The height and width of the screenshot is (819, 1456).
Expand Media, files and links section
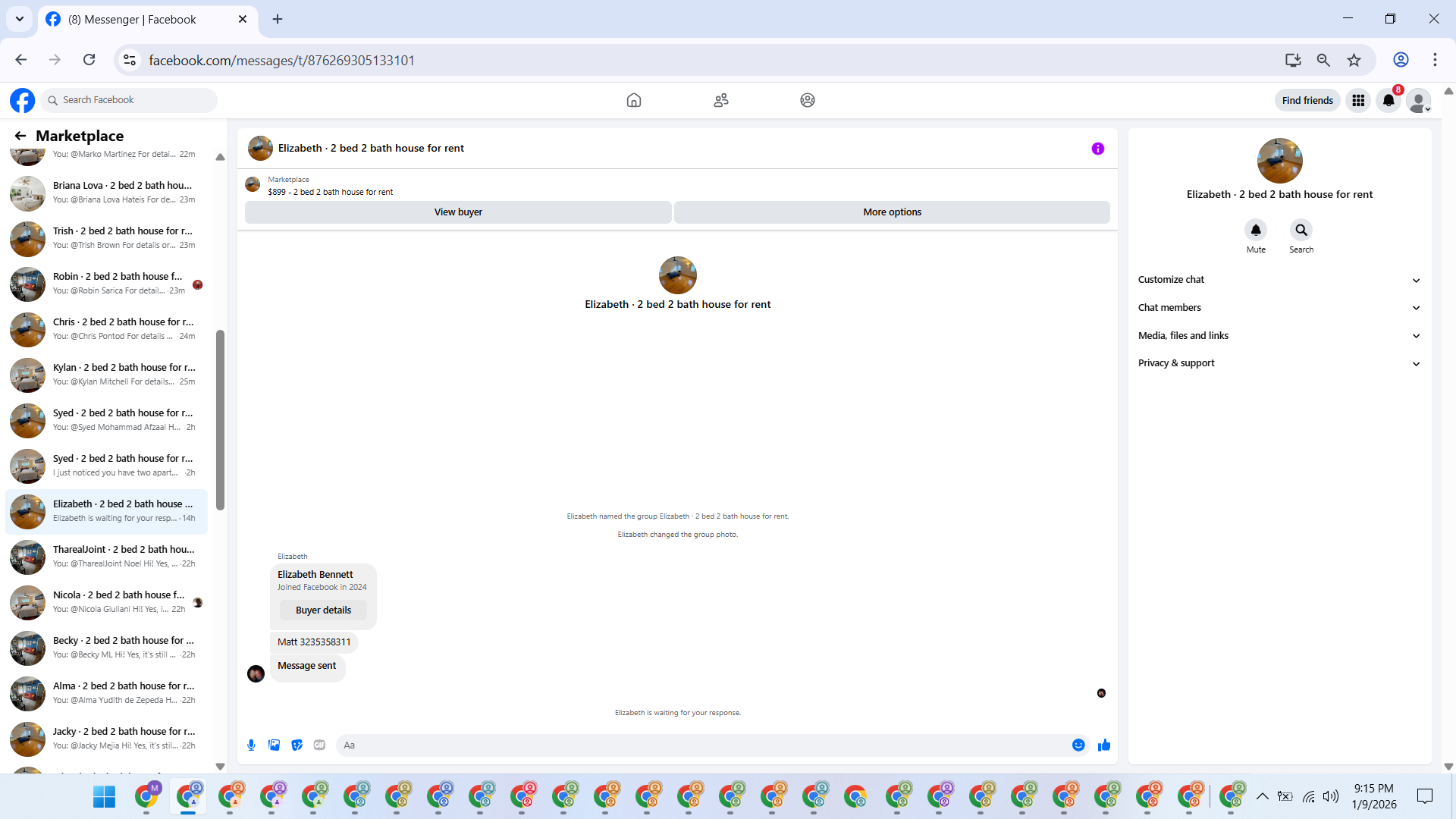tap(1279, 336)
